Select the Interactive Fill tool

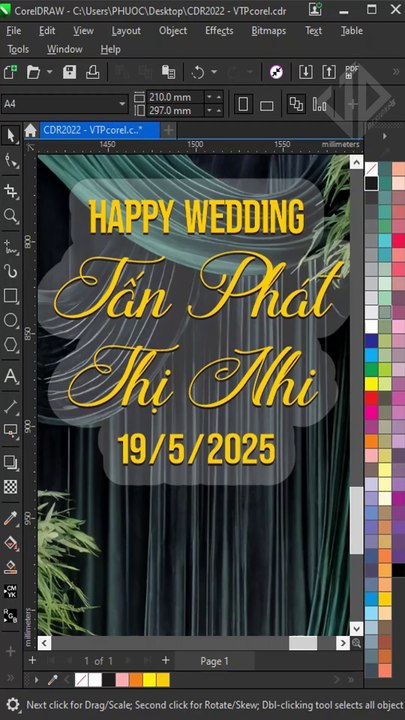point(10,543)
